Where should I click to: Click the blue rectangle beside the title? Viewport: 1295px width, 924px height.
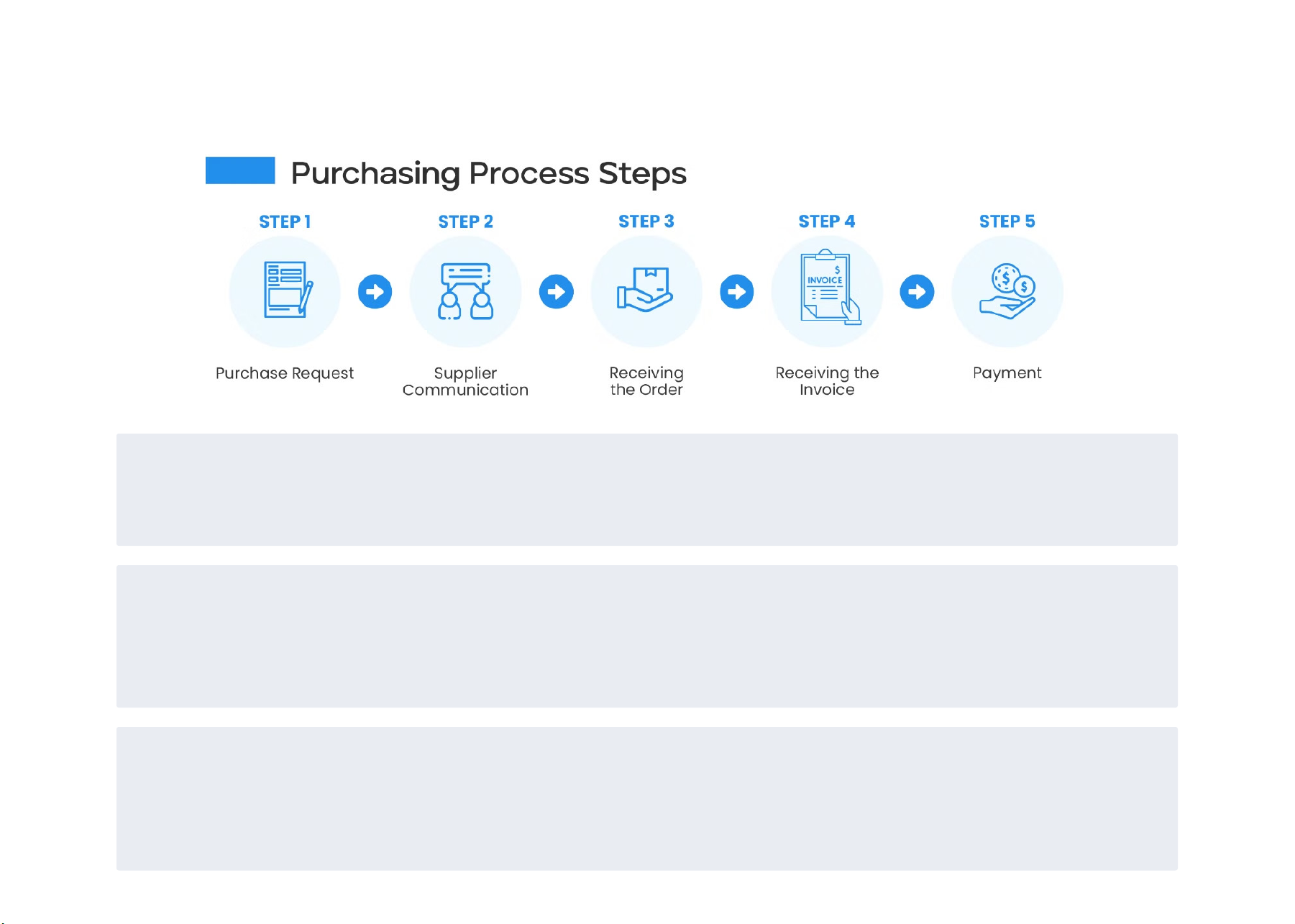tap(240, 170)
